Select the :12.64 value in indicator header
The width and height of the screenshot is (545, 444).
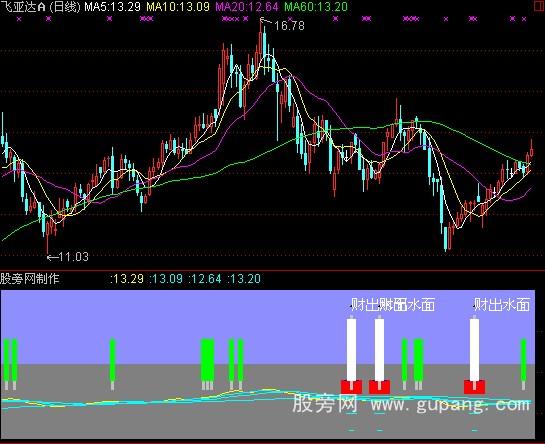pyautogui.click(x=205, y=279)
